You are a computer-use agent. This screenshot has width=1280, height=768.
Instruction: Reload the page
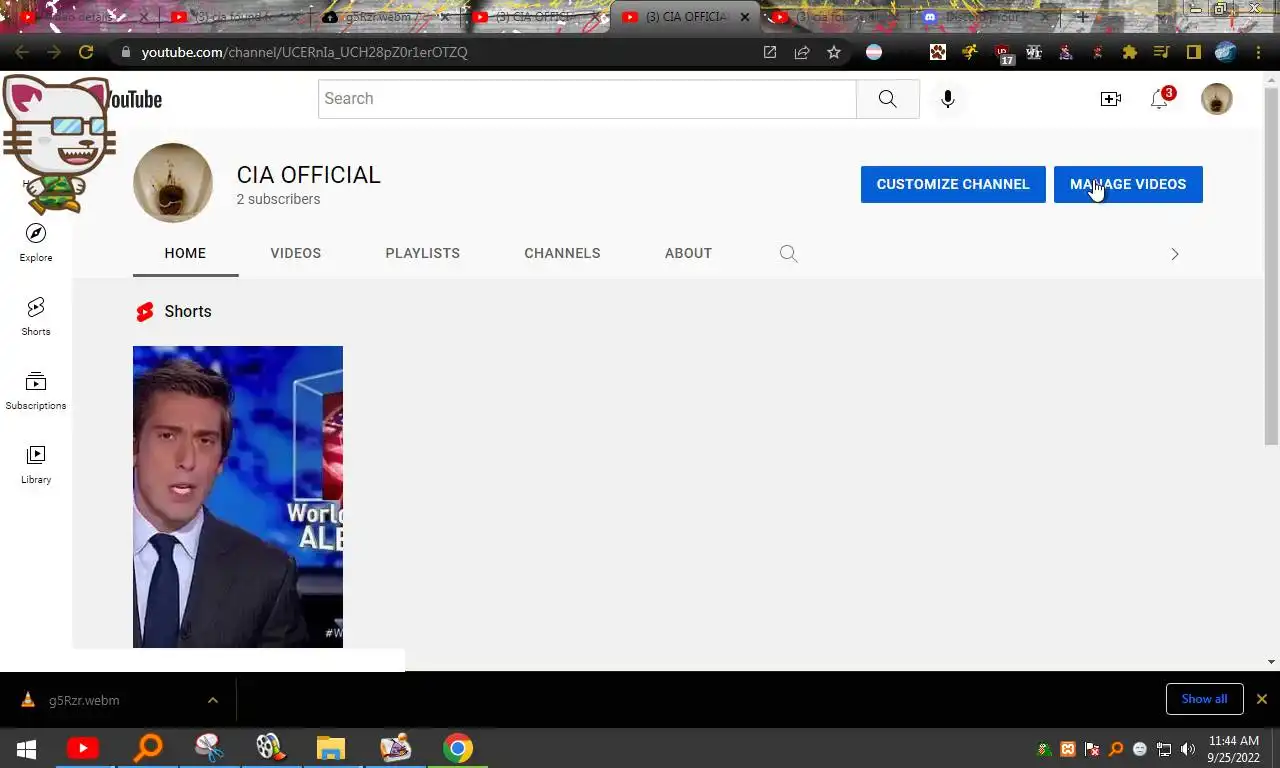[x=86, y=52]
